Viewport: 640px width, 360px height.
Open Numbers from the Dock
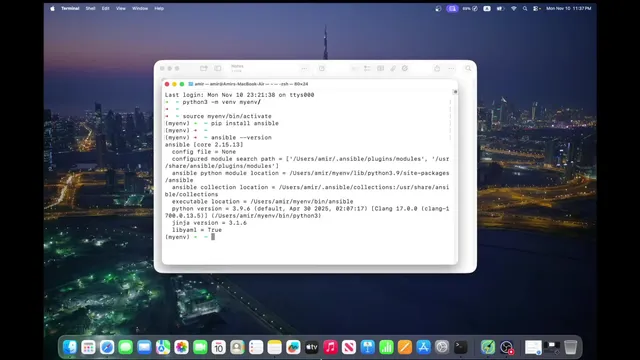(x=386, y=347)
